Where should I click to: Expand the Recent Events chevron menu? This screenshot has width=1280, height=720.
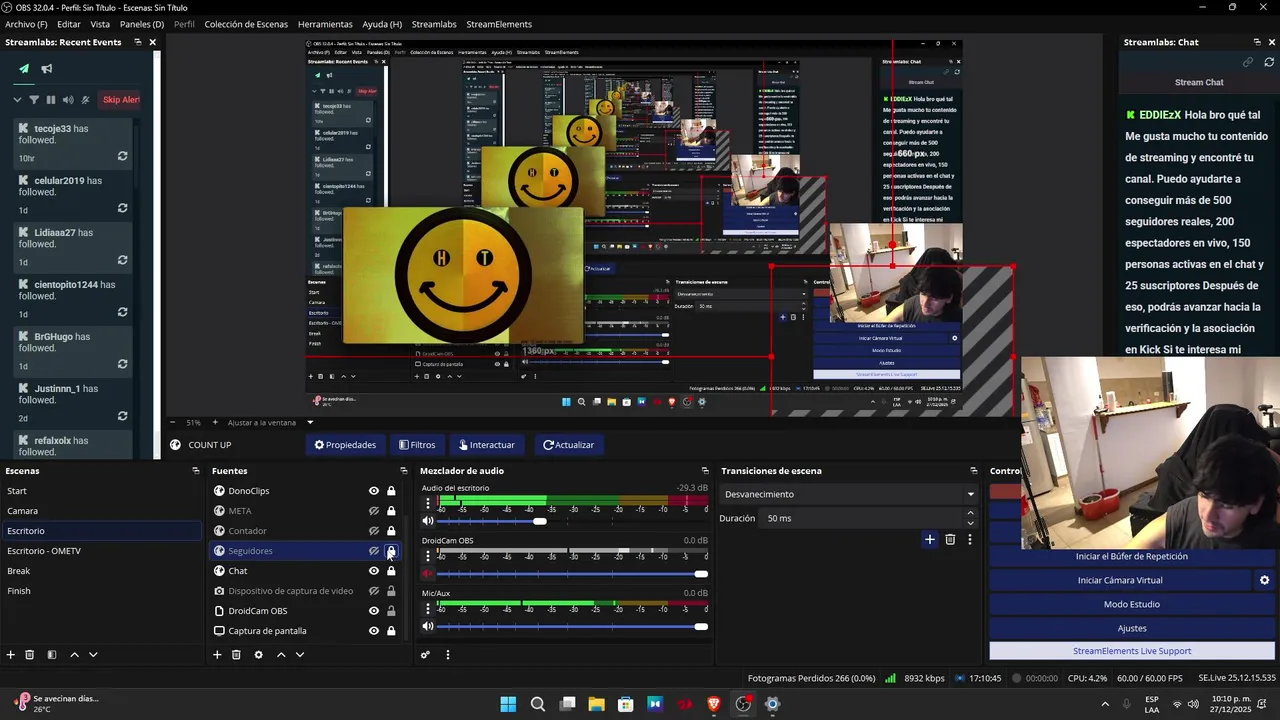(x=17, y=100)
